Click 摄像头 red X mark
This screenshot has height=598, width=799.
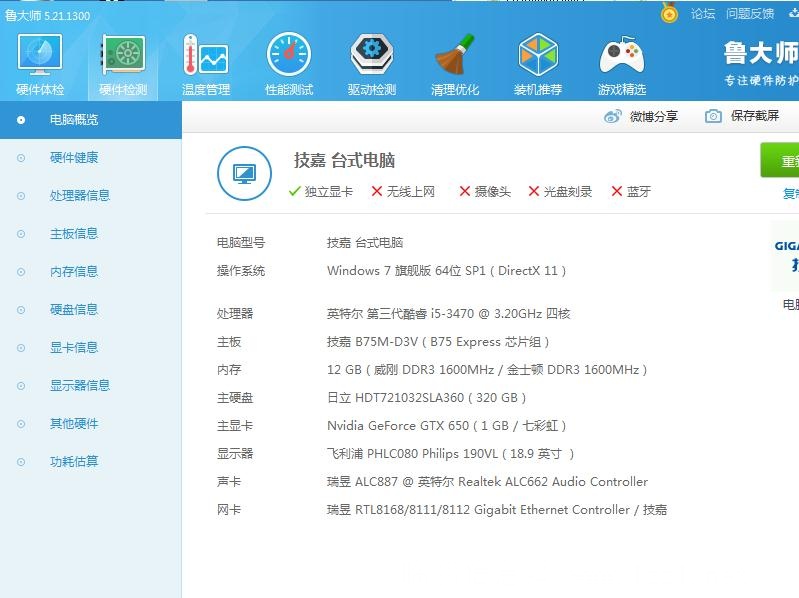point(464,192)
